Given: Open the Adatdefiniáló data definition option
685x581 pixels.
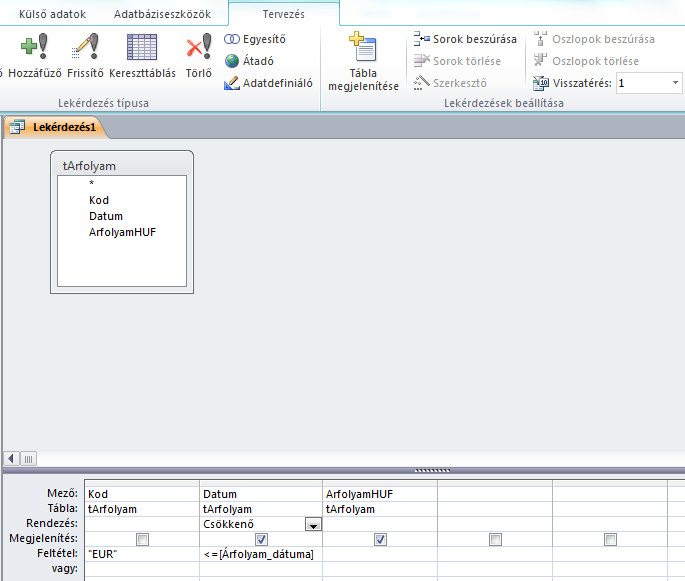Looking at the screenshot, I should pos(268,83).
